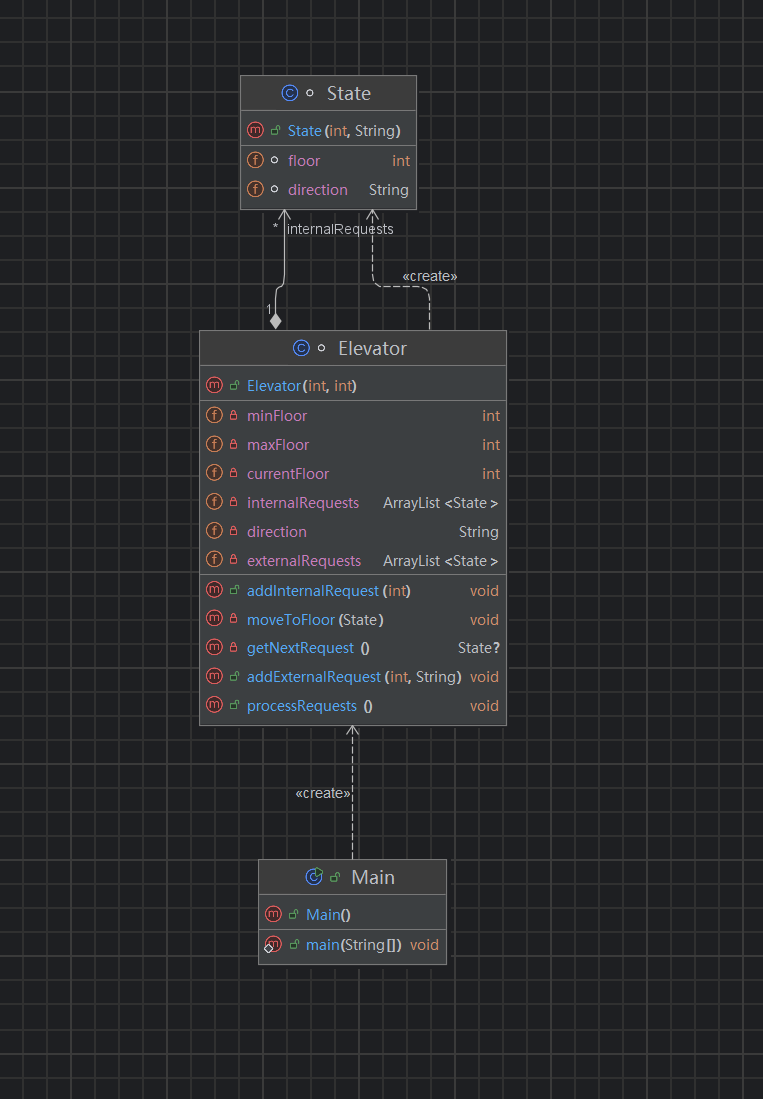Click the Main() constructor row
The width and height of the screenshot is (763, 1099).
tap(352, 915)
